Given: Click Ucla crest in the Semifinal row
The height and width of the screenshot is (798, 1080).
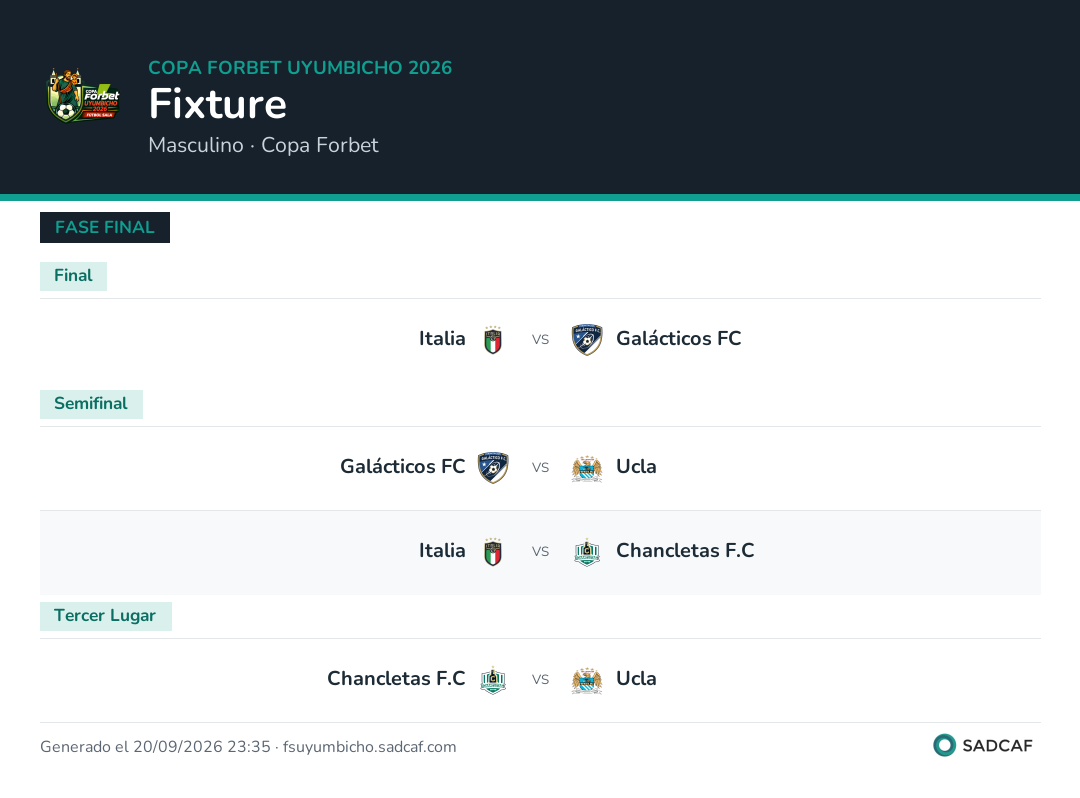Looking at the screenshot, I should click(587, 468).
